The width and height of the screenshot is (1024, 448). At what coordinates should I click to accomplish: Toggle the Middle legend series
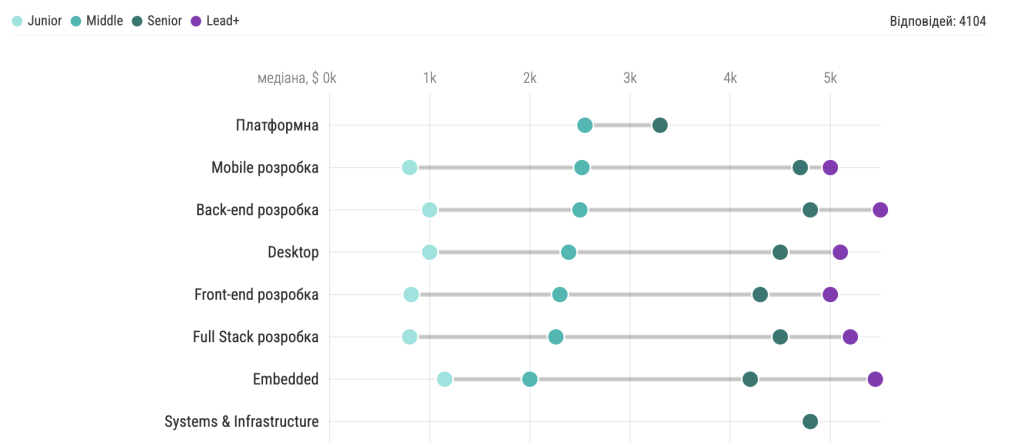[x=97, y=20]
